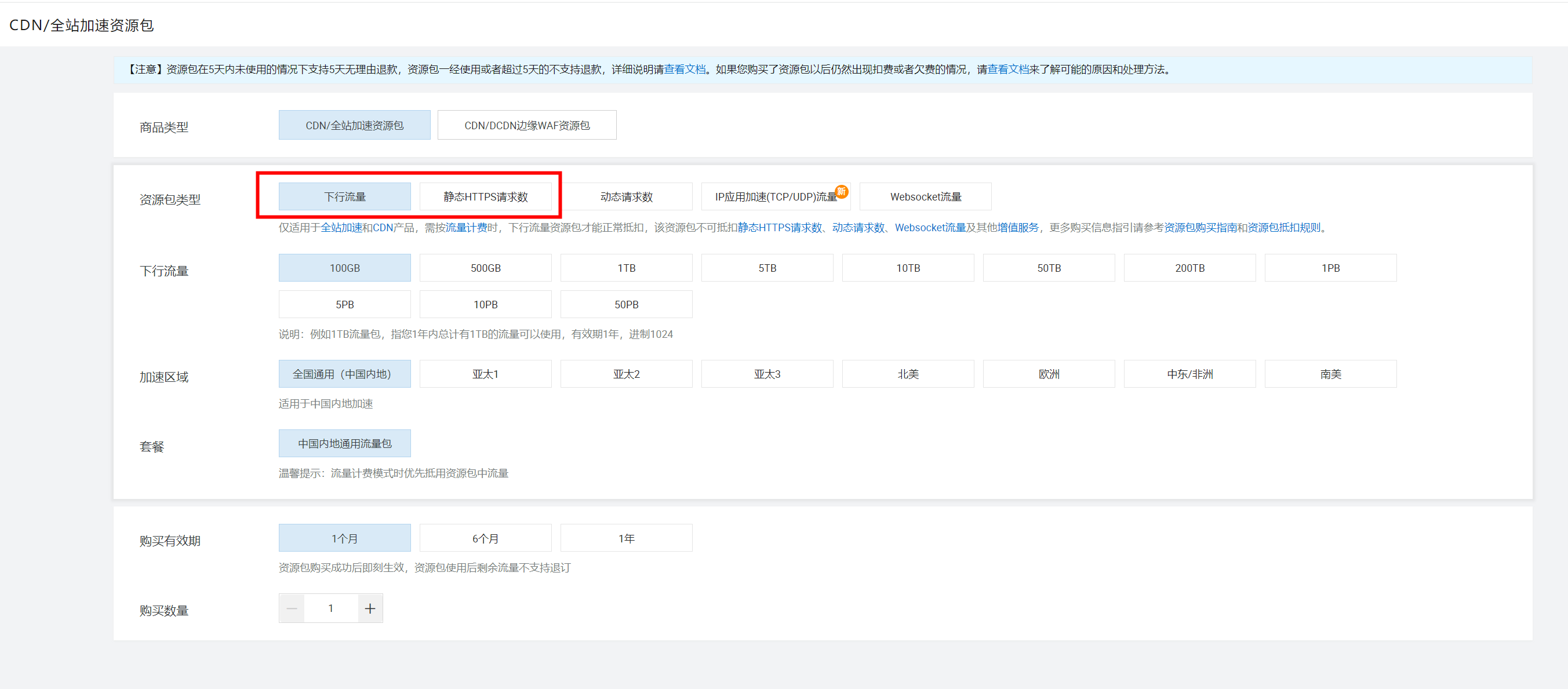The width and height of the screenshot is (1568, 689).
Task: Select 北美 acceleration region
Action: coord(908,373)
